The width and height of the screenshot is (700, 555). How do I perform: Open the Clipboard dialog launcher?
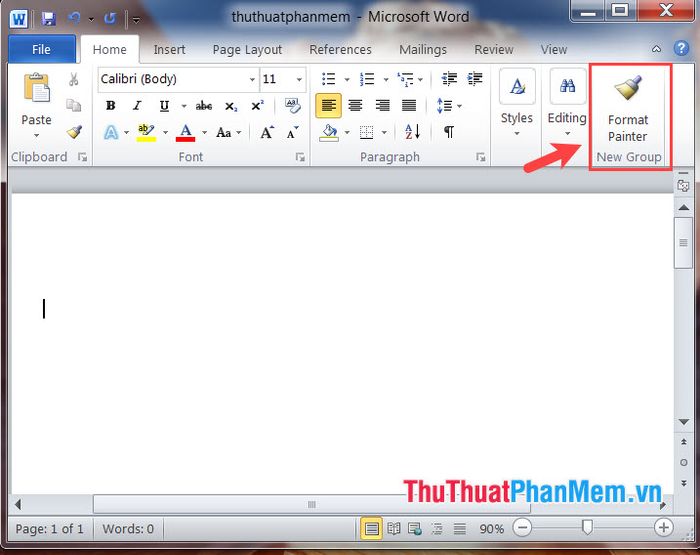click(83, 157)
